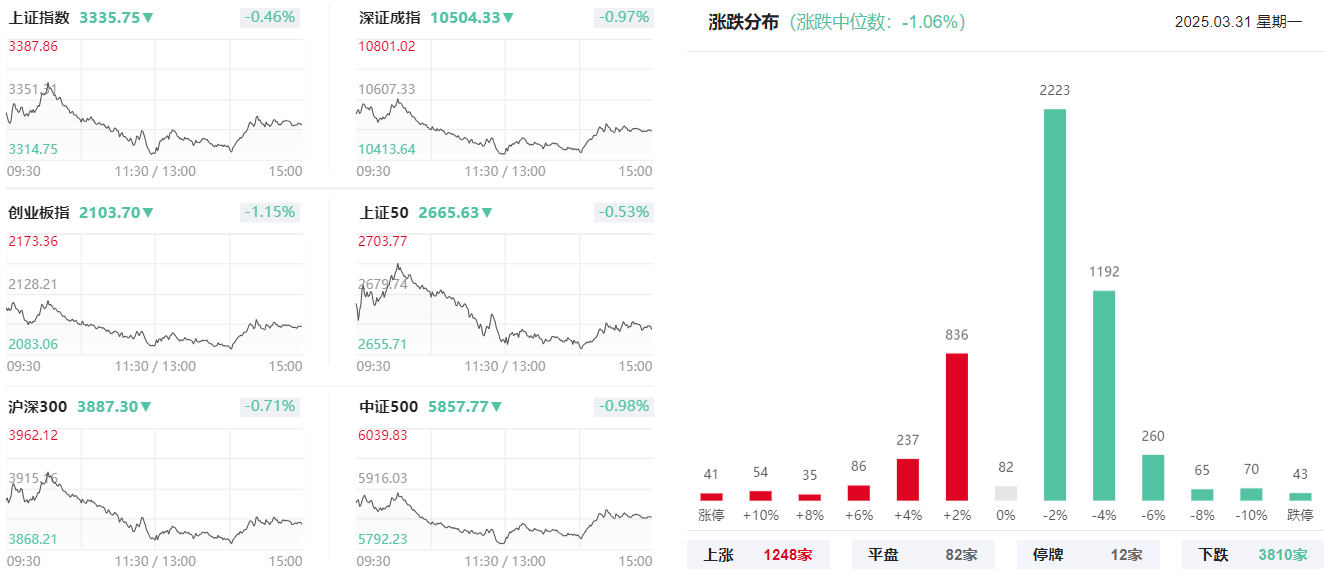Click the -0.46% change badge
Screen dimensions: 1324x571
(x=272, y=17)
